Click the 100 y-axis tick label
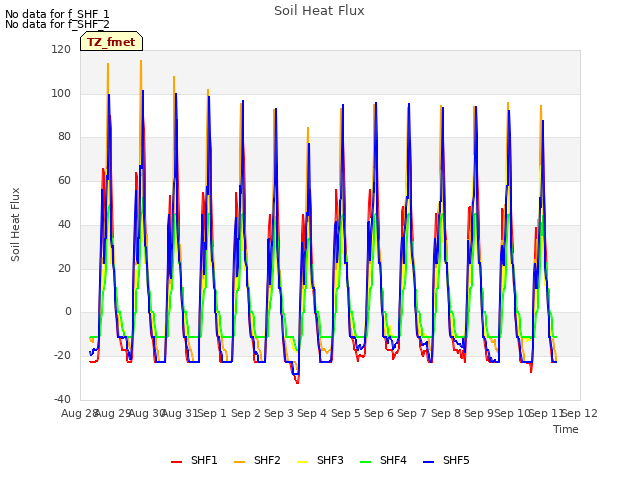This screenshot has width=640, height=480. (x=61, y=93)
